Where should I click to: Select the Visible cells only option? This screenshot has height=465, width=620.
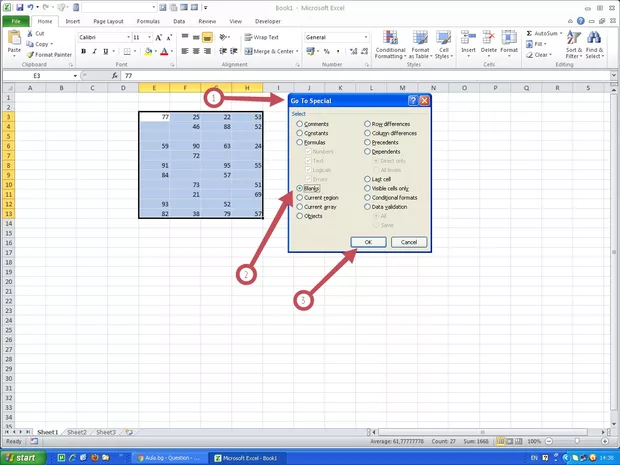tap(367, 188)
